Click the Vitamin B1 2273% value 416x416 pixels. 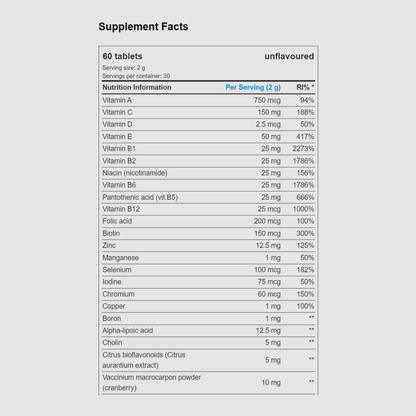(x=303, y=149)
